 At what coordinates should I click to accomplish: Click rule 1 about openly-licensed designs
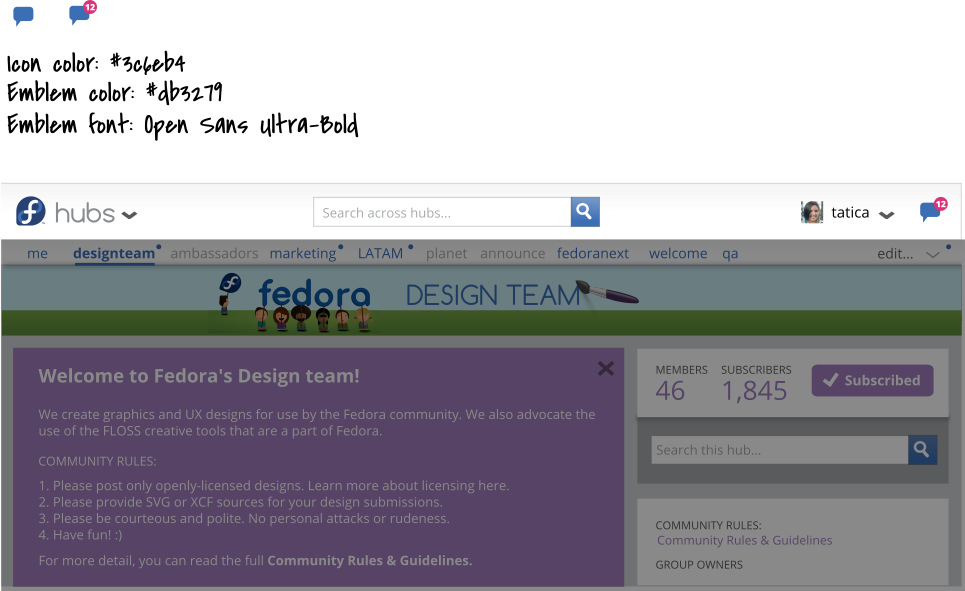coord(274,485)
